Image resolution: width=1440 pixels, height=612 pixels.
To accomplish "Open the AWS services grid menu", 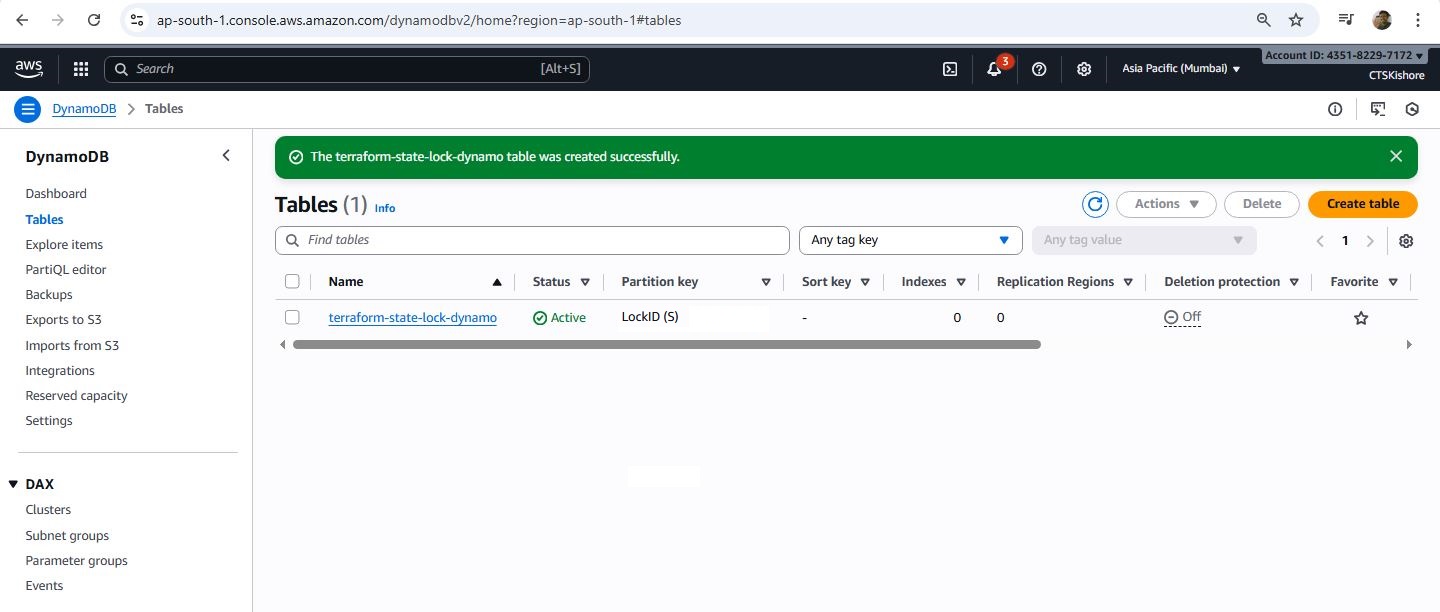I will click(x=81, y=69).
